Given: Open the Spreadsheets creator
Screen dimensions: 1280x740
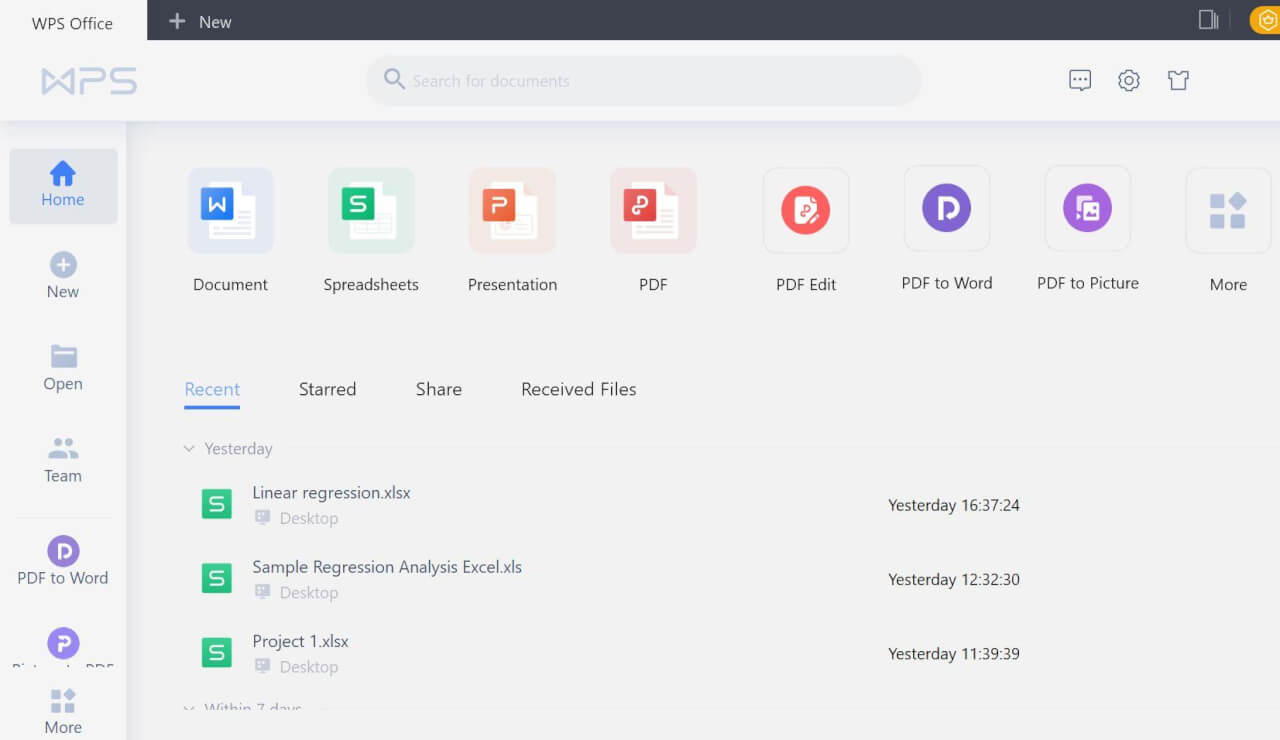Looking at the screenshot, I should (371, 220).
